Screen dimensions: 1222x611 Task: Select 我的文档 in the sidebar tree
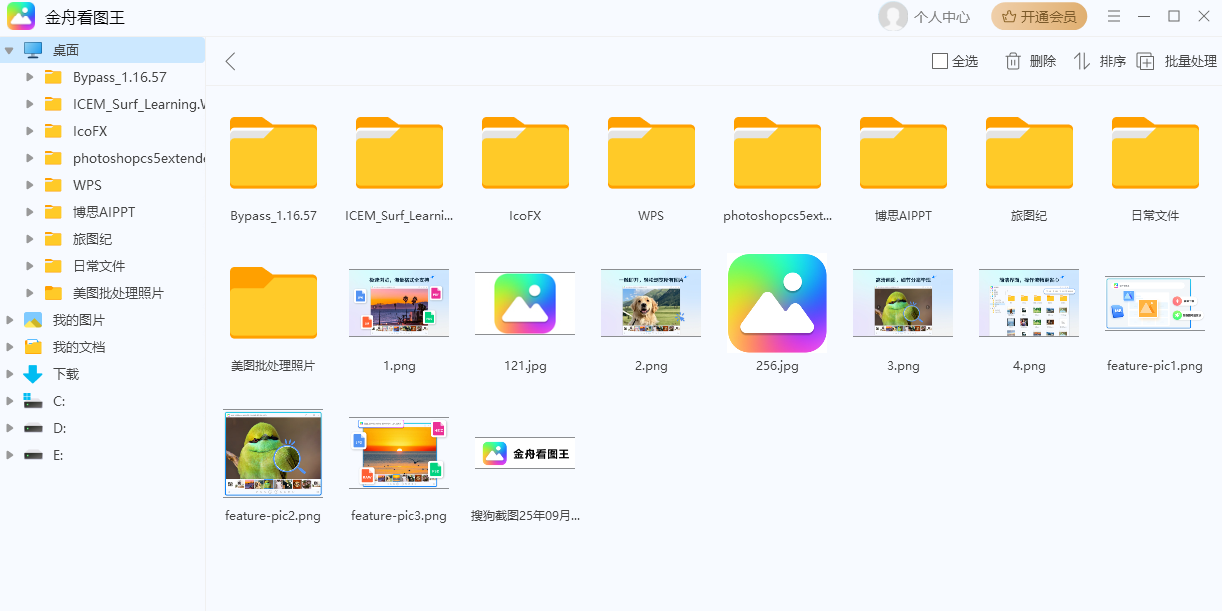[x=78, y=347]
